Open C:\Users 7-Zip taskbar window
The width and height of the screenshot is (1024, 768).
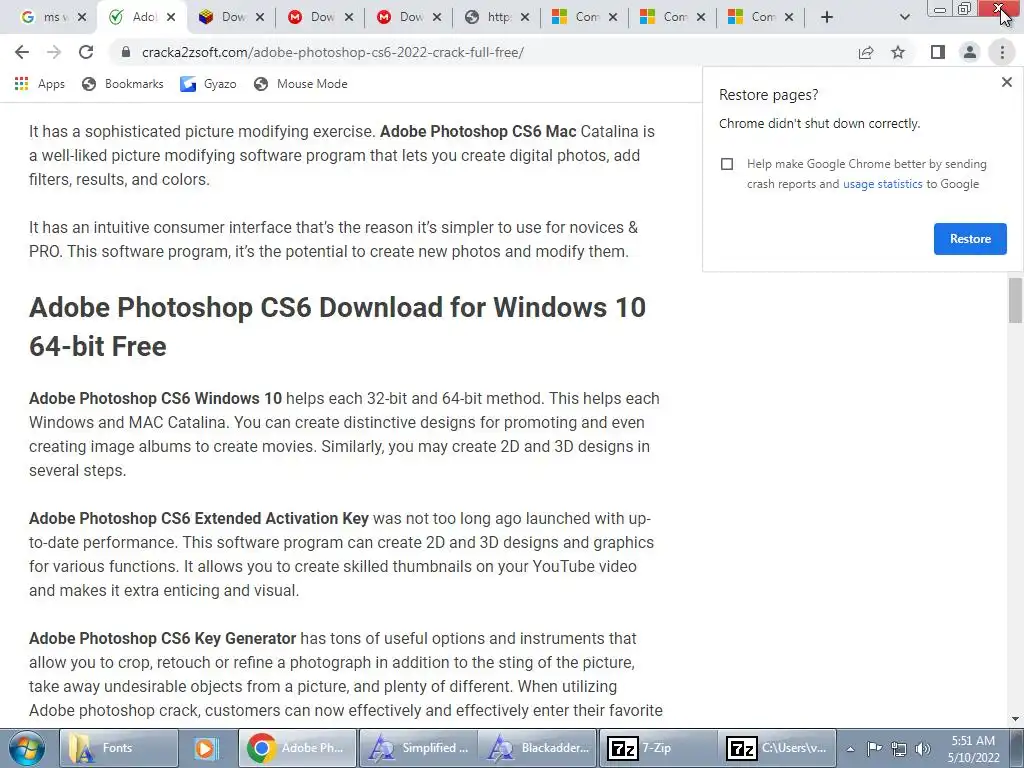(x=777, y=748)
